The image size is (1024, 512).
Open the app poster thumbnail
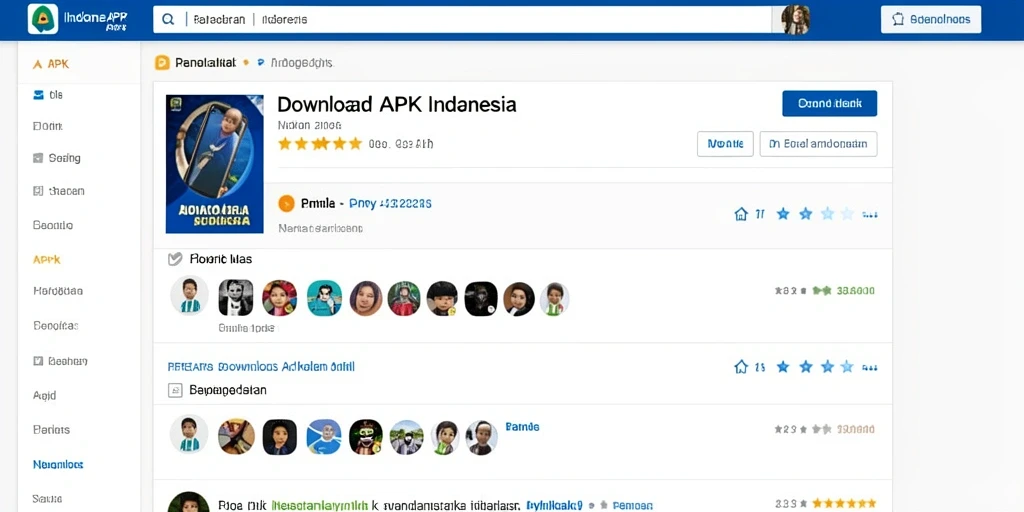[x=214, y=164]
